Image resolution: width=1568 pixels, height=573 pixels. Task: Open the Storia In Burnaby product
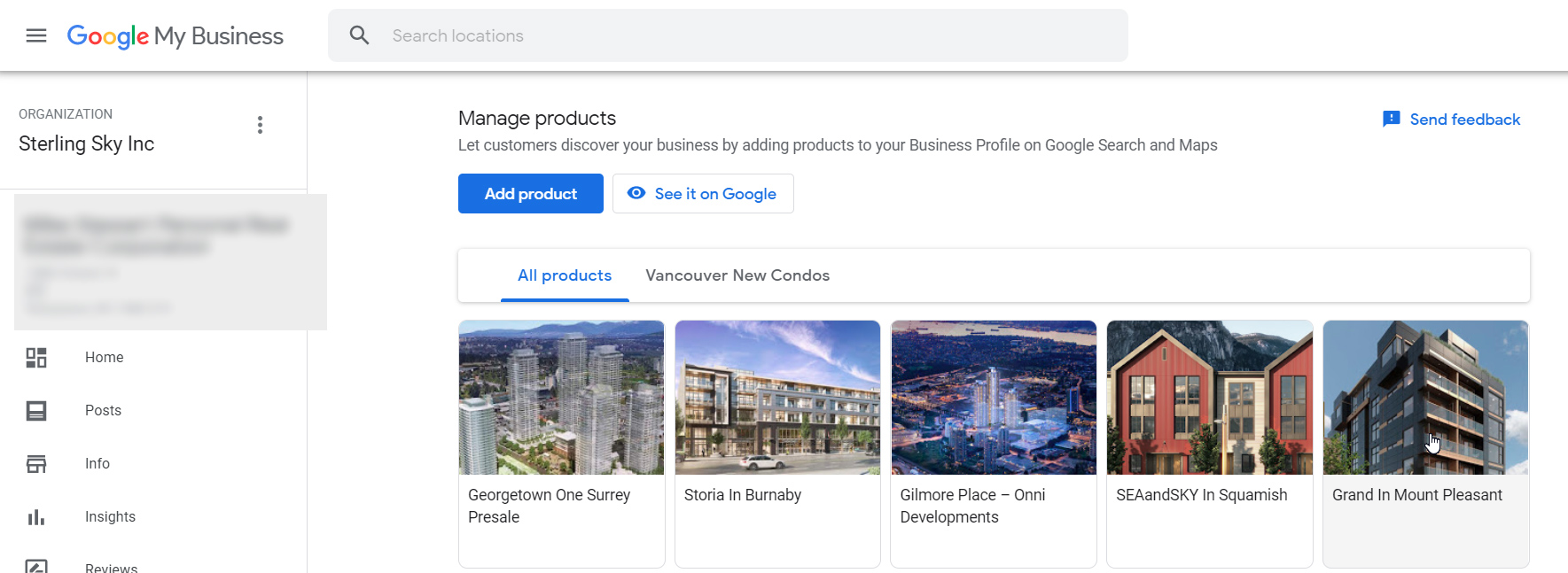[x=777, y=443]
